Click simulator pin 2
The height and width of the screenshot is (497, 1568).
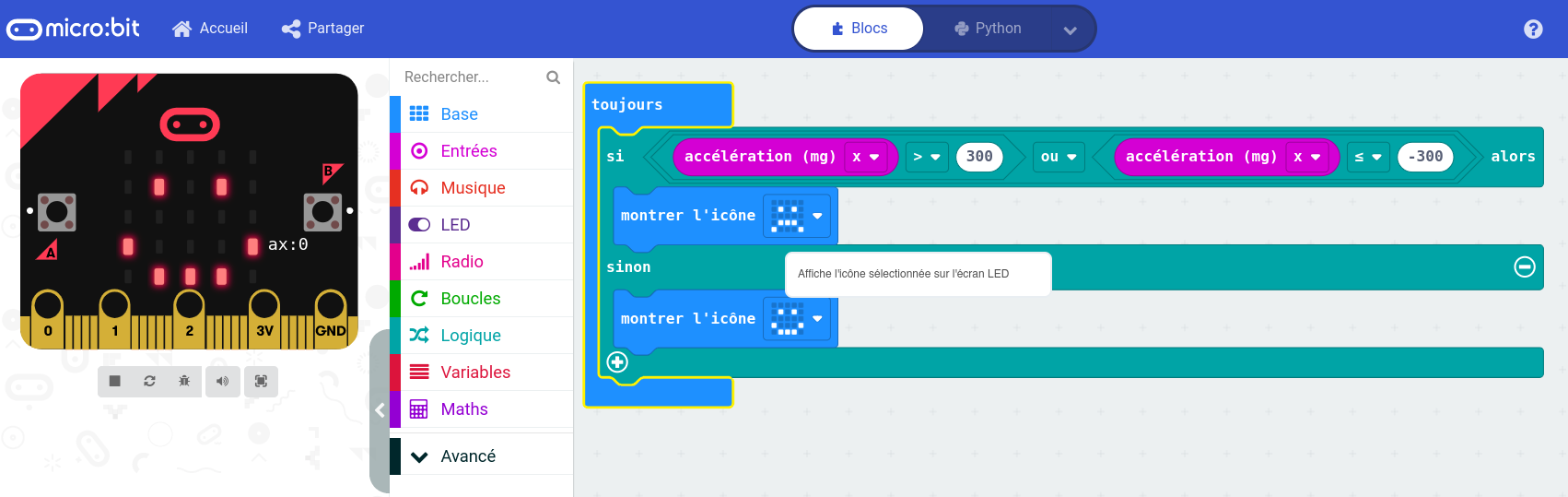point(189,318)
